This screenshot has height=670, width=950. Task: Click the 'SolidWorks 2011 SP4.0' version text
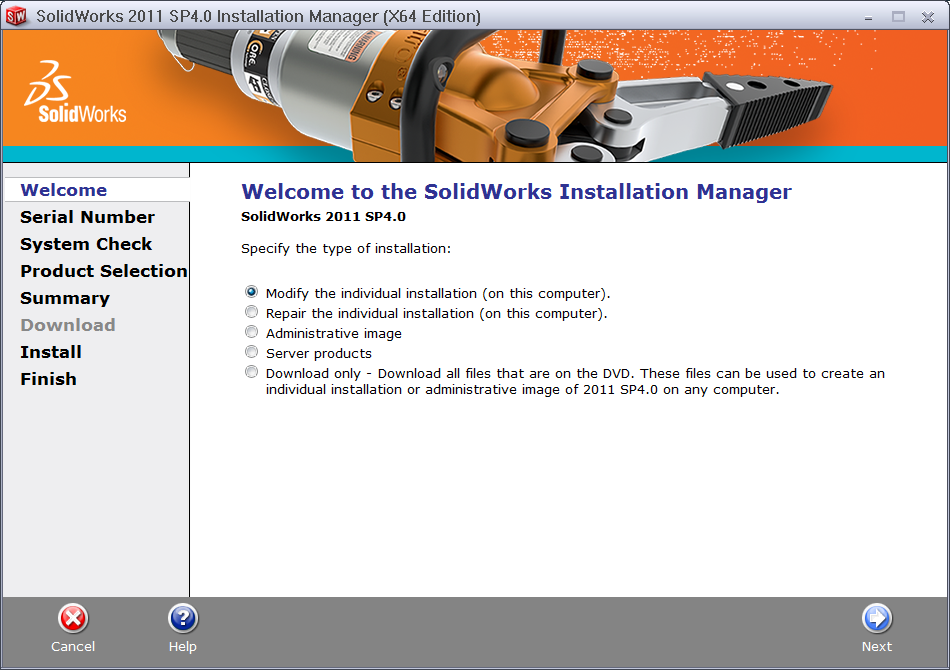324,217
